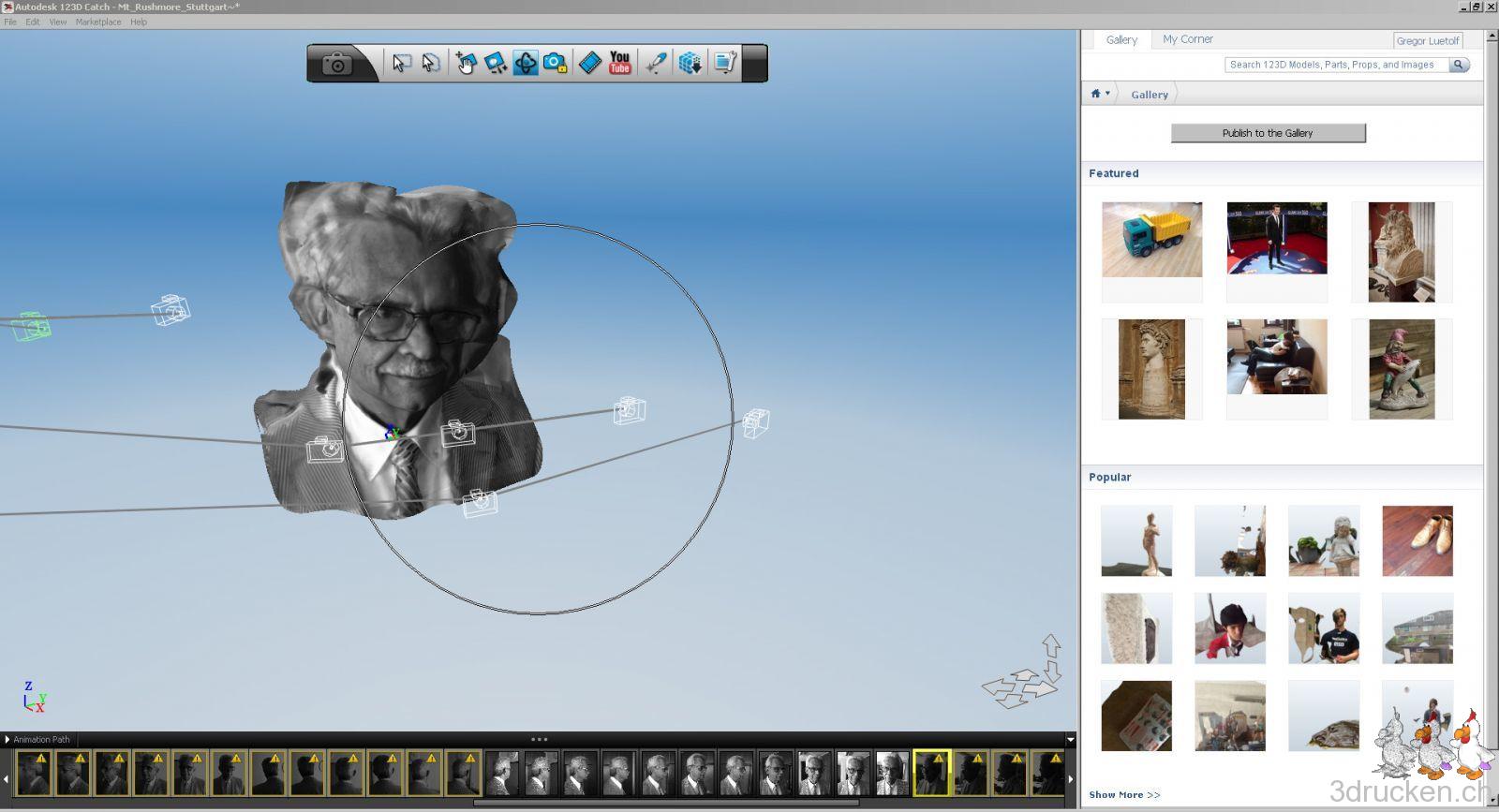The height and width of the screenshot is (812, 1499).
Task: Open the Help menu
Action: 139,22
